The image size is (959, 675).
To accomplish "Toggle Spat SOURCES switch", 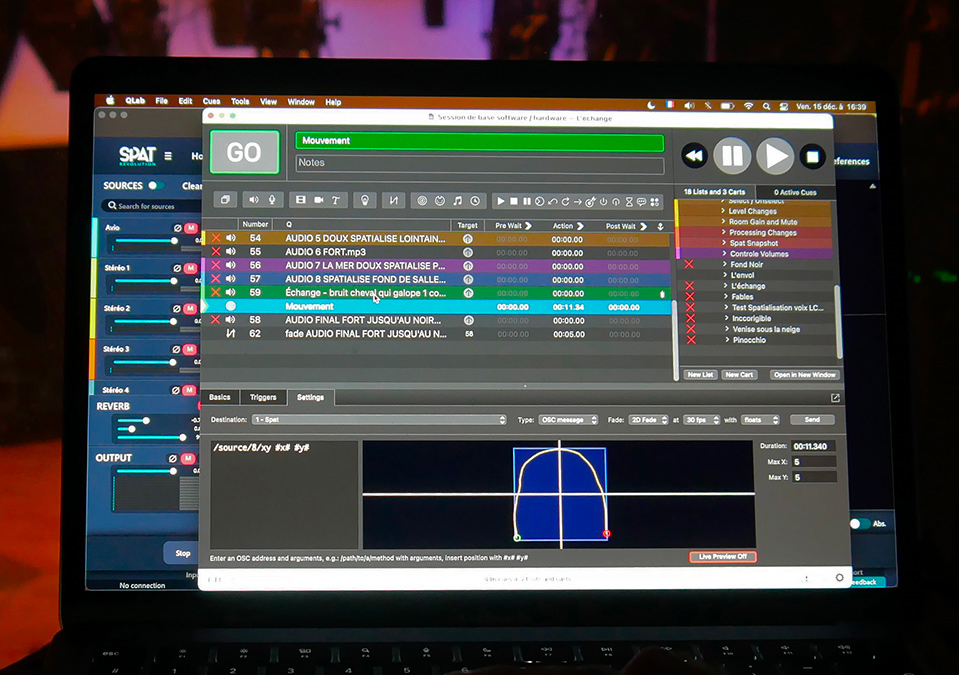I will click(155, 185).
